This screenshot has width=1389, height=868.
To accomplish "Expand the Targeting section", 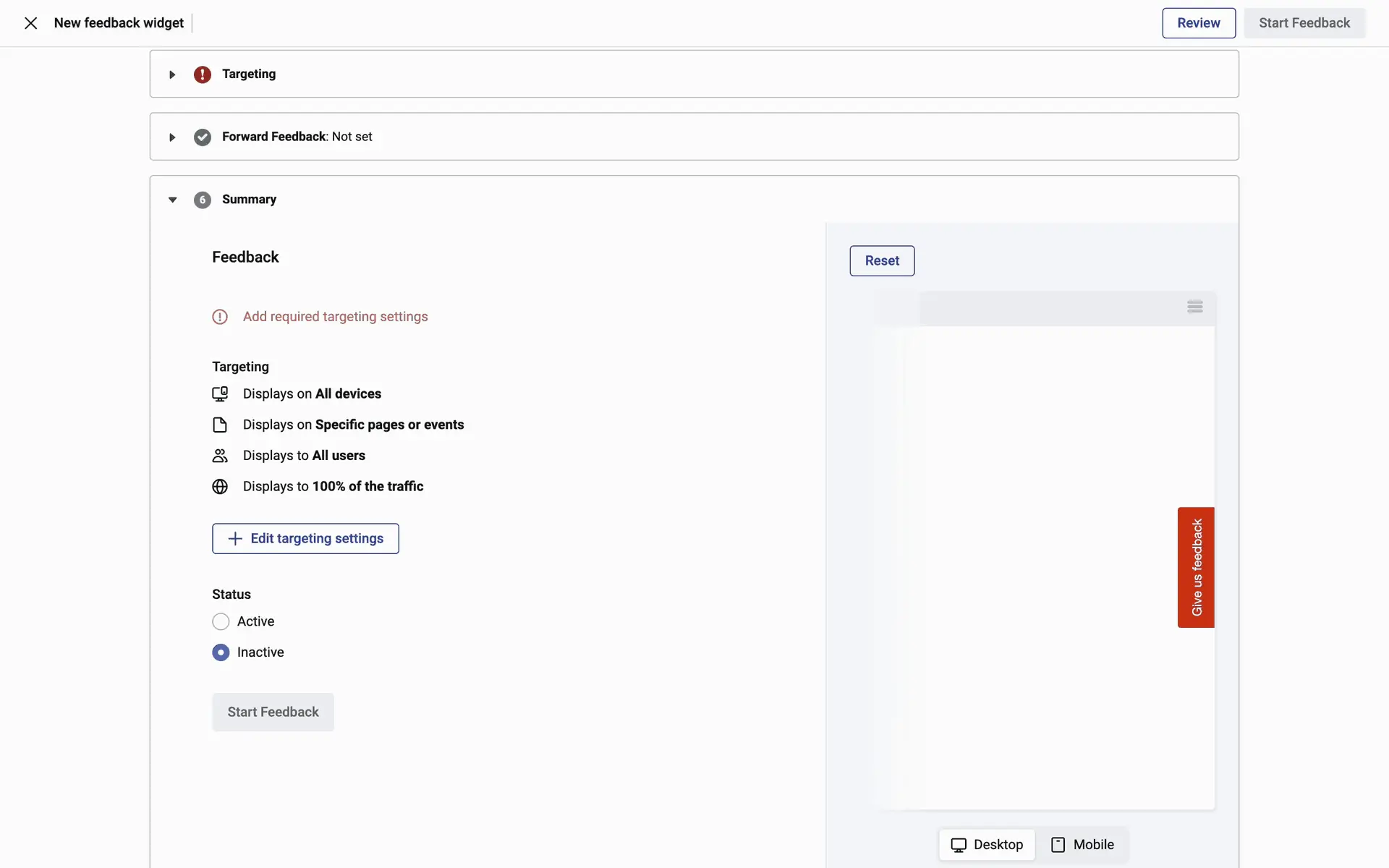I will point(172,75).
